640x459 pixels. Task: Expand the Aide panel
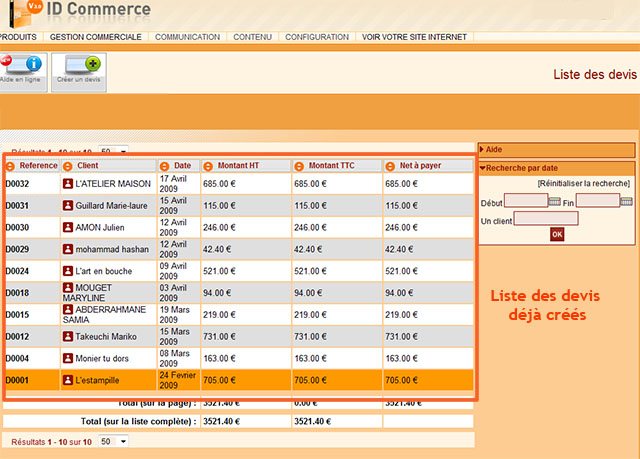[556, 149]
